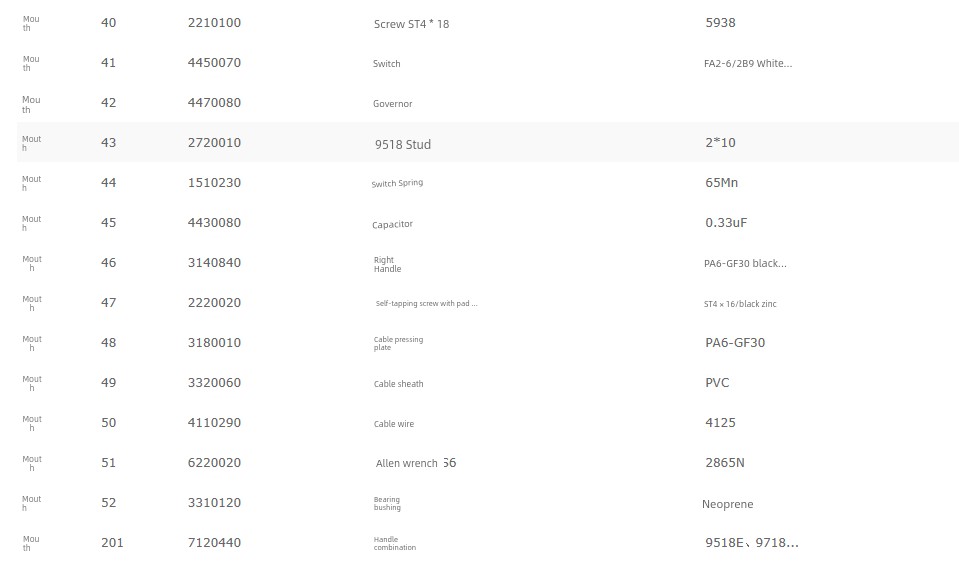Click the Bearing bushing part name

tap(387, 503)
